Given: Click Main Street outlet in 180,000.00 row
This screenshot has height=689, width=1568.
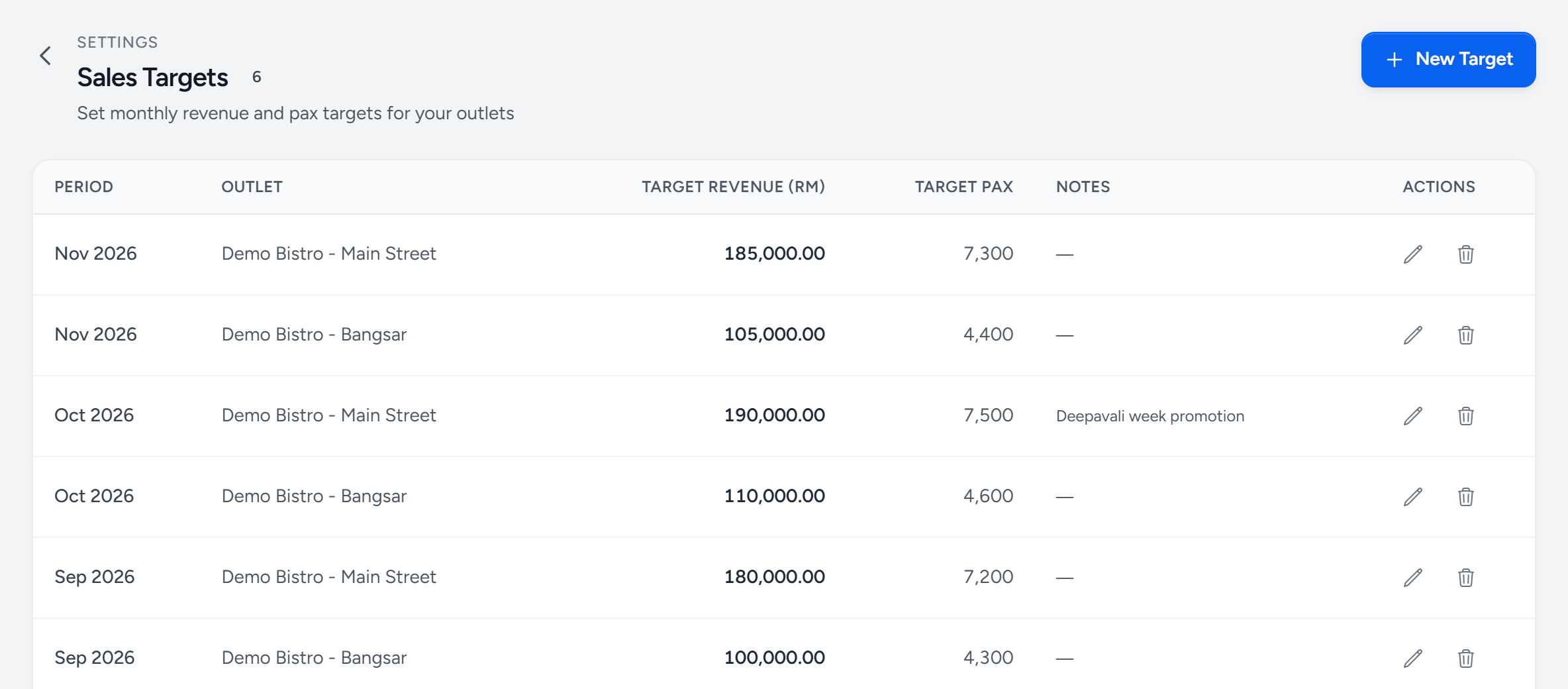Looking at the screenshot, I should [328, 577].
